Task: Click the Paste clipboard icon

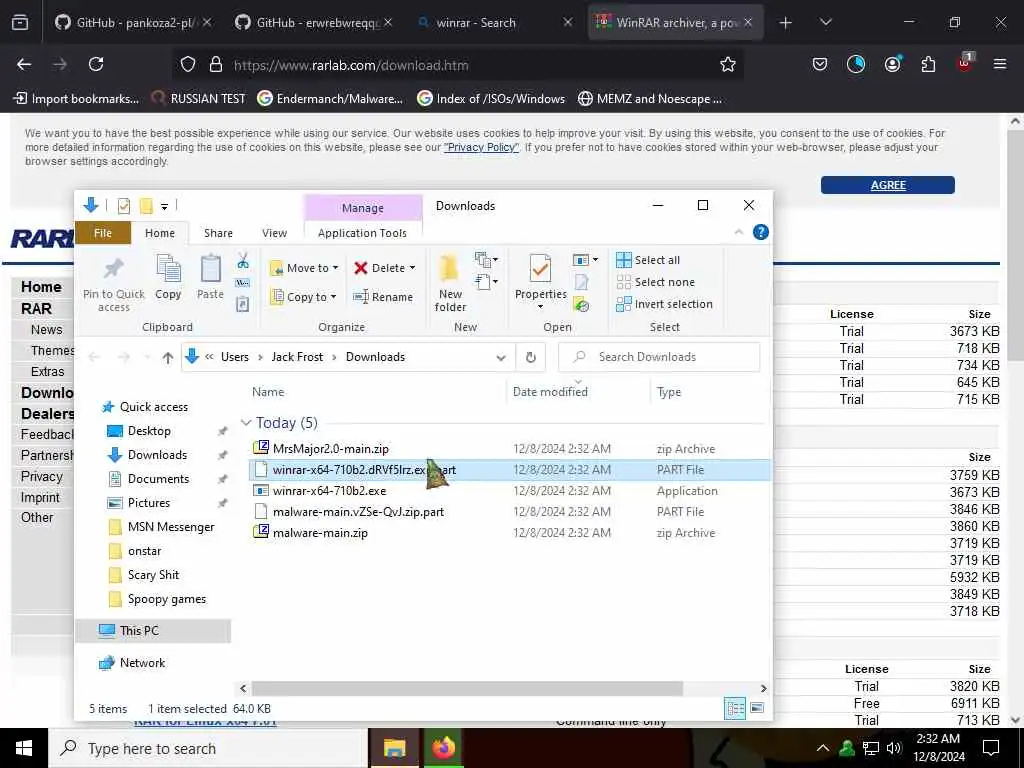Action: tap(210, 268)
